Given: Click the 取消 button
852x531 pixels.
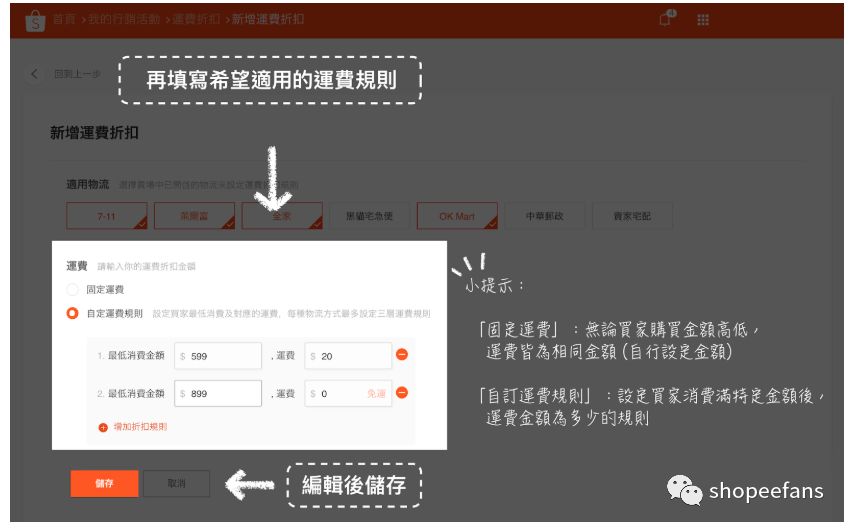Looking at the screenshot, I should point(176,483).
